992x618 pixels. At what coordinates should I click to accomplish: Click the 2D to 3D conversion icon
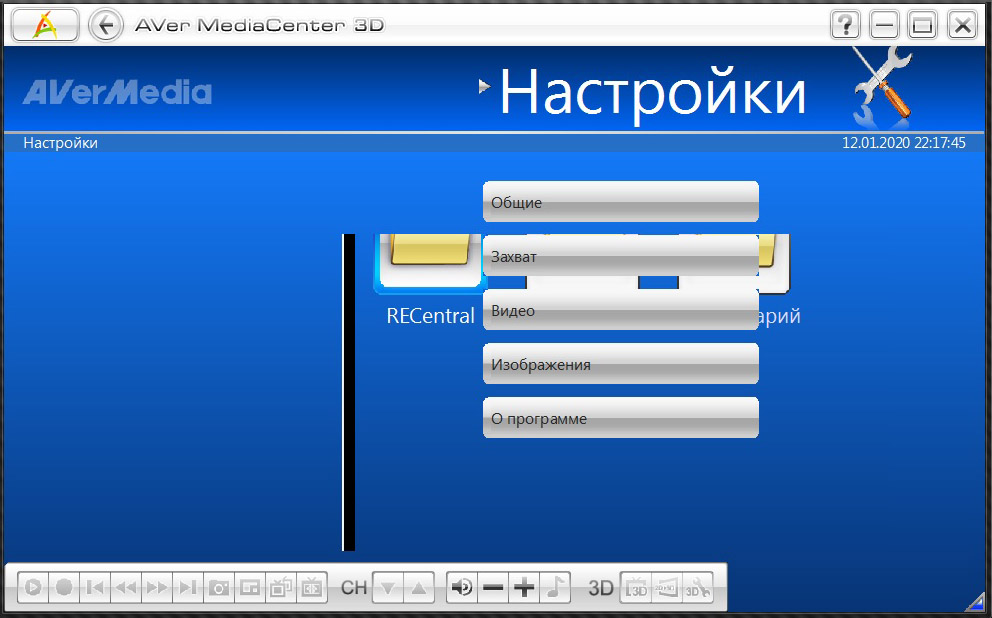(x=666, y=587)
